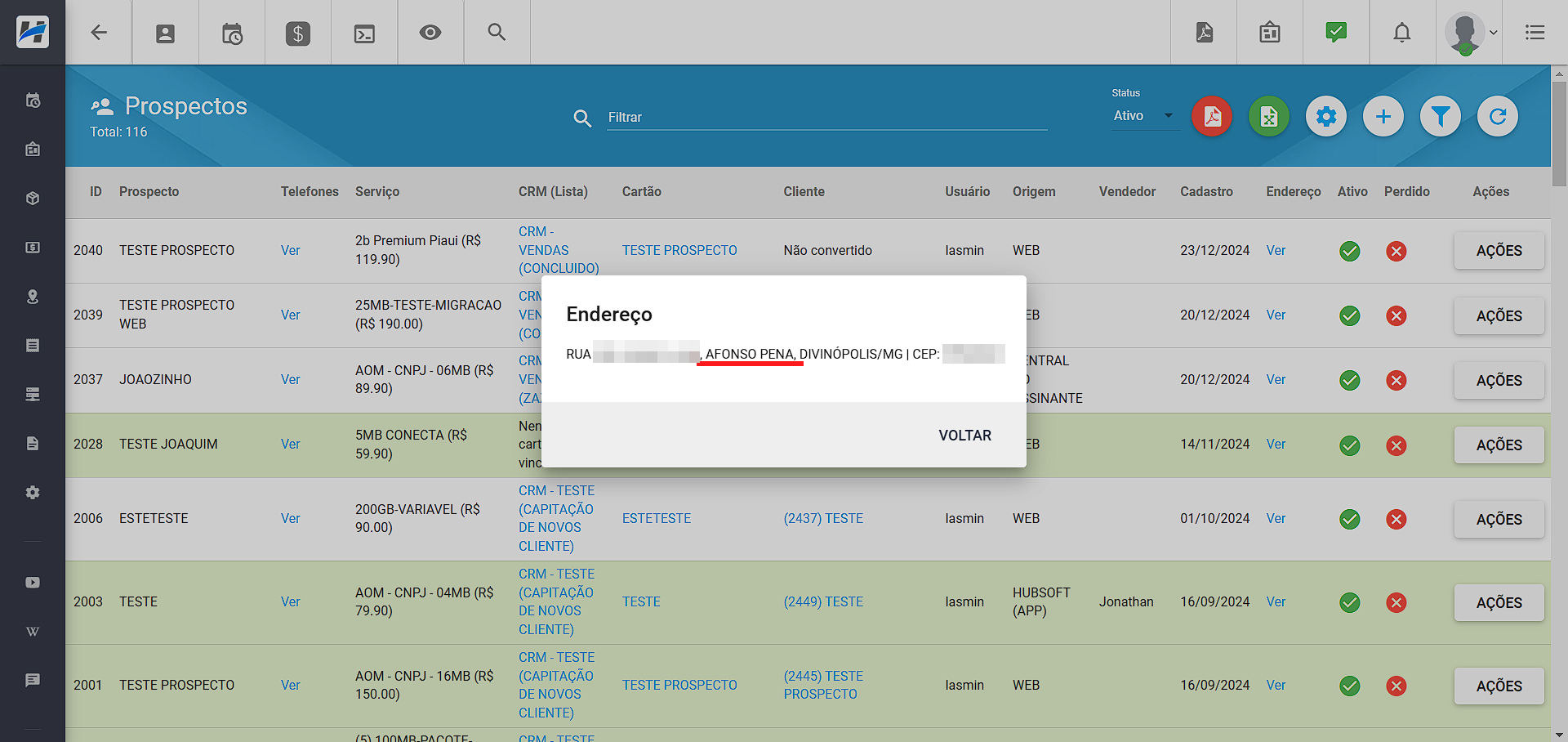Image resolution: width=1568 pixels, height=742 pixels.
Task: Refresh the prospects list
Action: coord(1498,117)
